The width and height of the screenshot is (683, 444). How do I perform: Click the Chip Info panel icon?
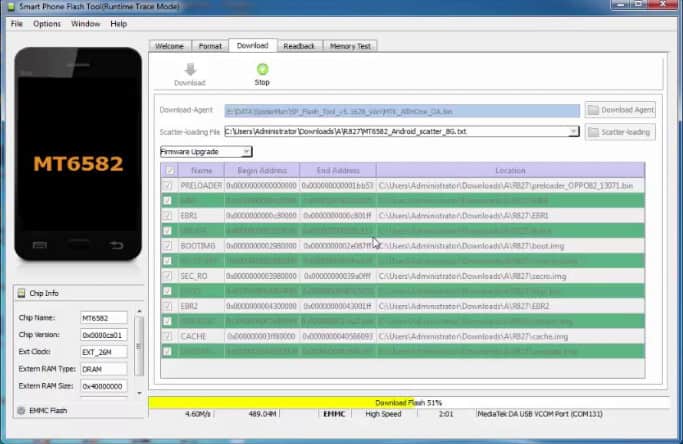click(x=21, y=293)
